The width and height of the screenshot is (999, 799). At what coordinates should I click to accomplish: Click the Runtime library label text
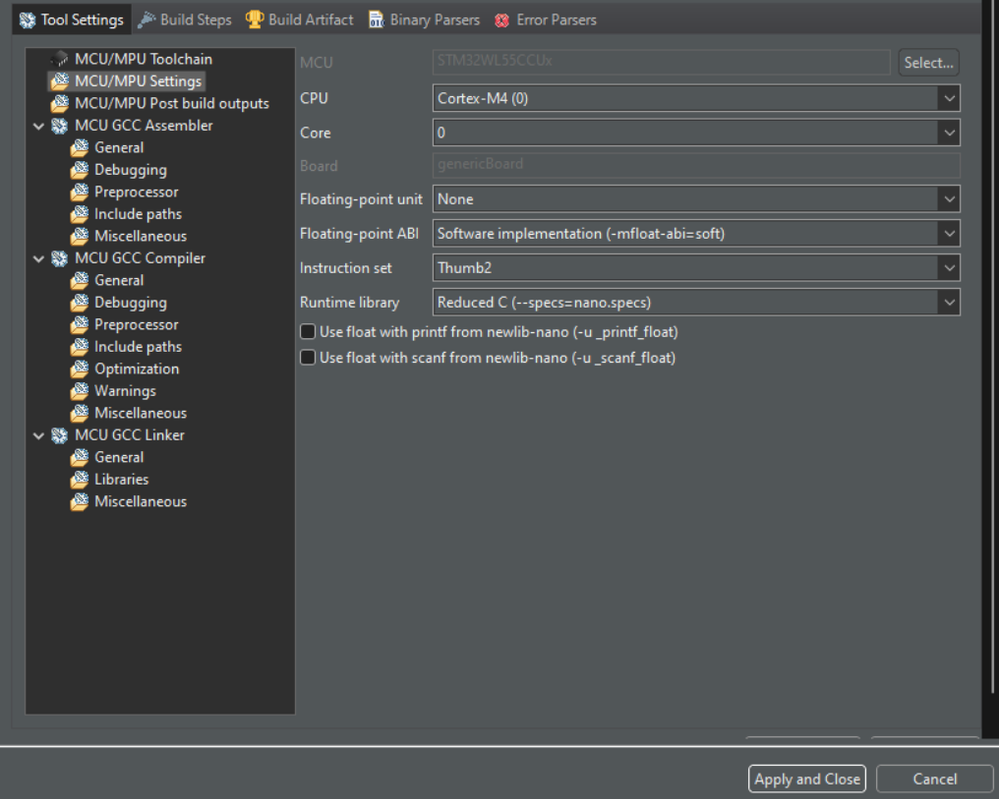click(350, 302)
